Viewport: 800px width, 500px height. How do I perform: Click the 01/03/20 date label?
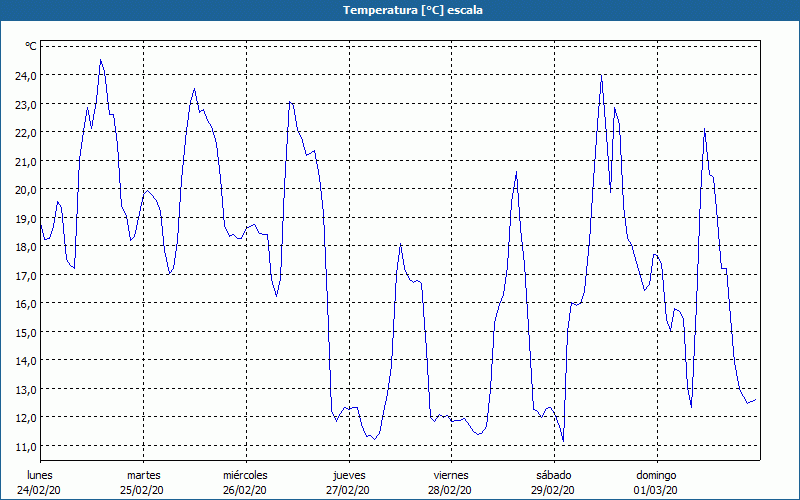(x=656, y=490)
